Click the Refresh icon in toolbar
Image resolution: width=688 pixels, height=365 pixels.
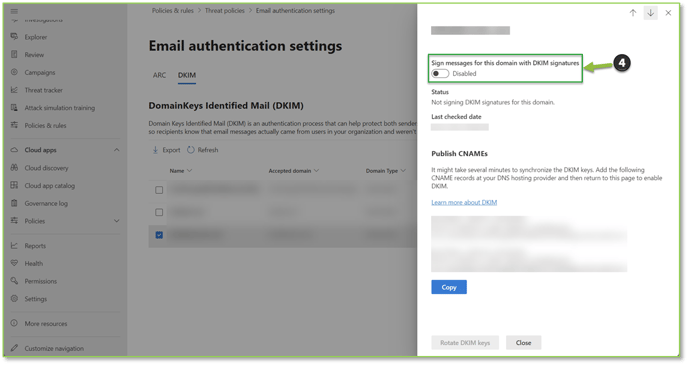coord(190,150)
